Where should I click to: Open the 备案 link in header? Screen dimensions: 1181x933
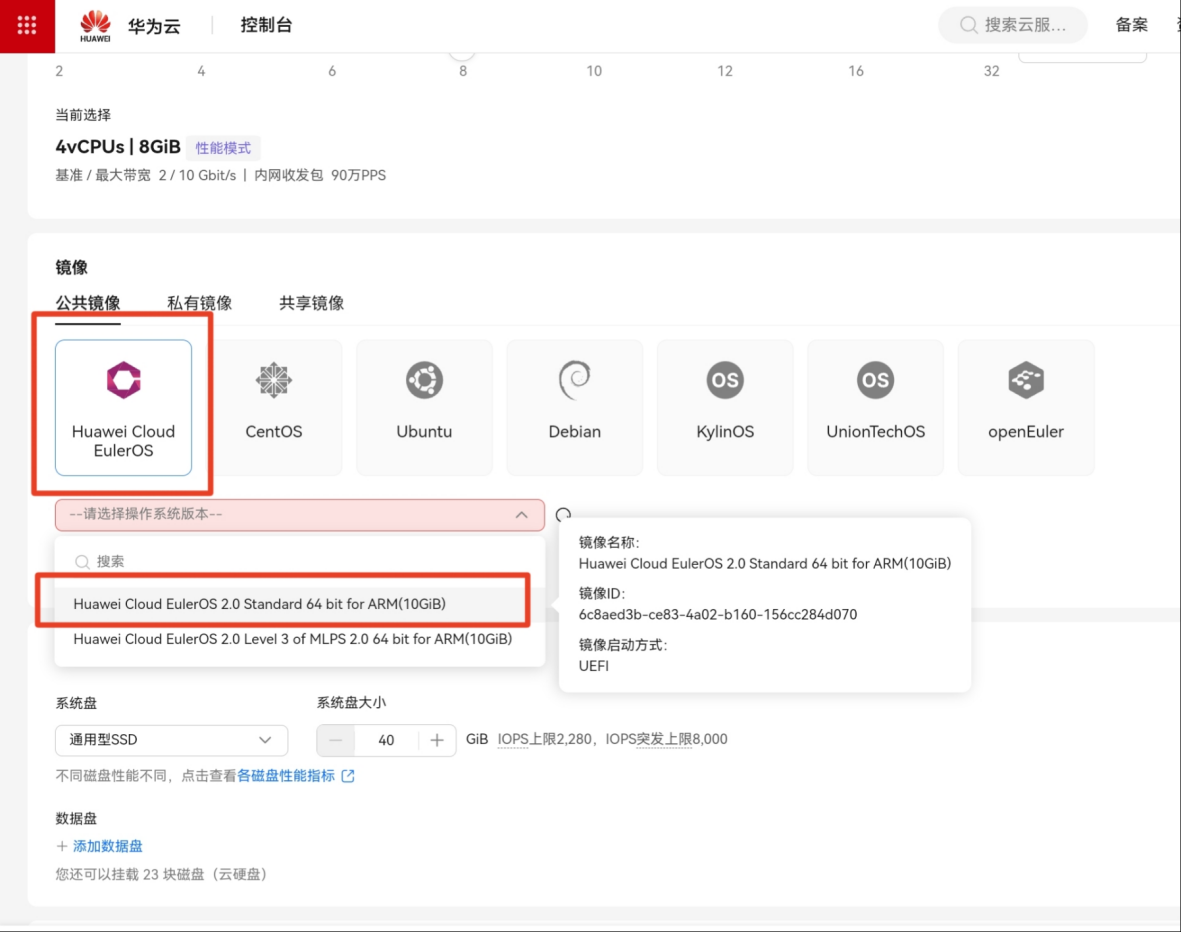coord(1131,25)
